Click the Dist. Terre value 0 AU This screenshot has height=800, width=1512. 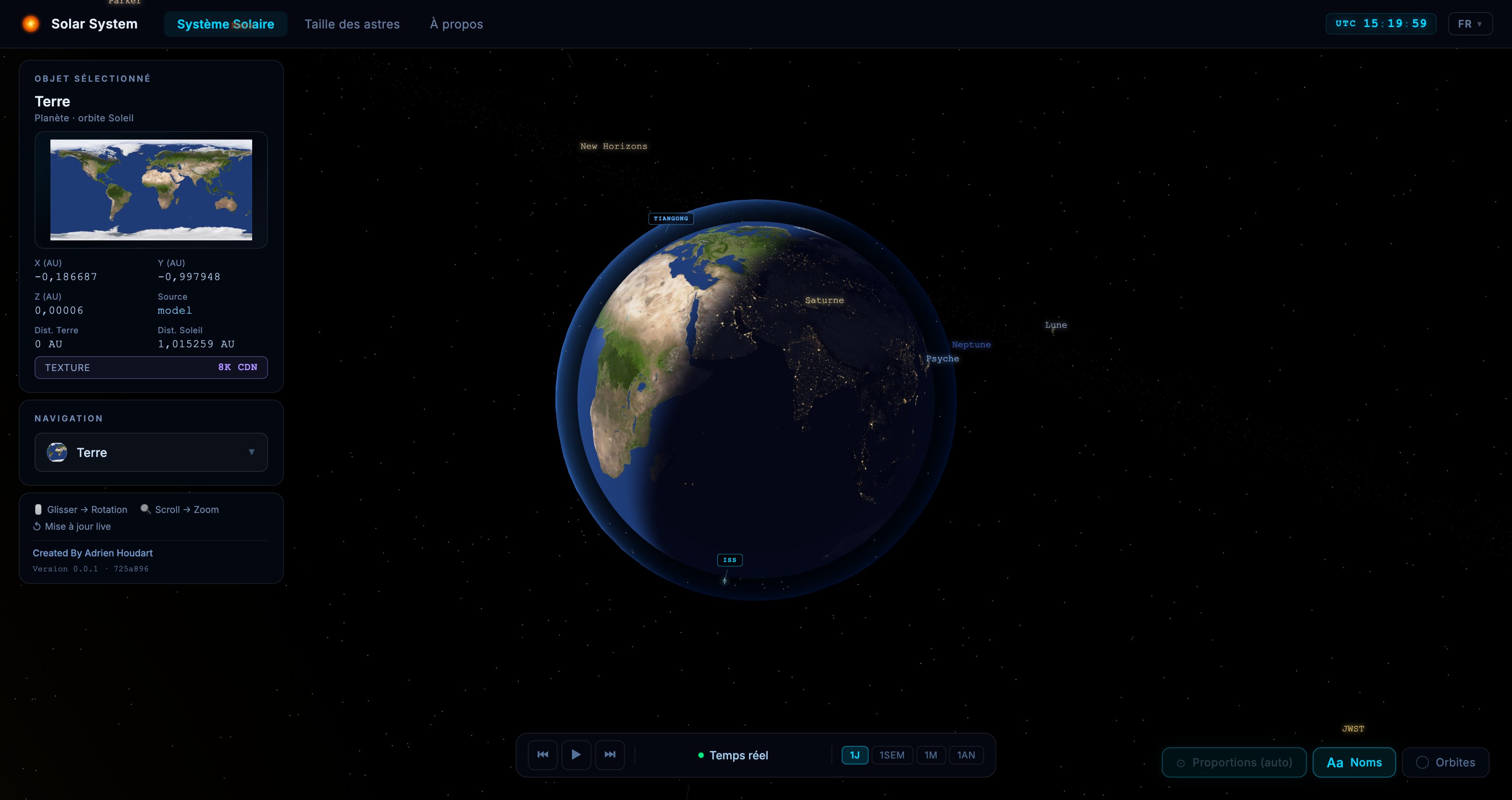point(48,344)
